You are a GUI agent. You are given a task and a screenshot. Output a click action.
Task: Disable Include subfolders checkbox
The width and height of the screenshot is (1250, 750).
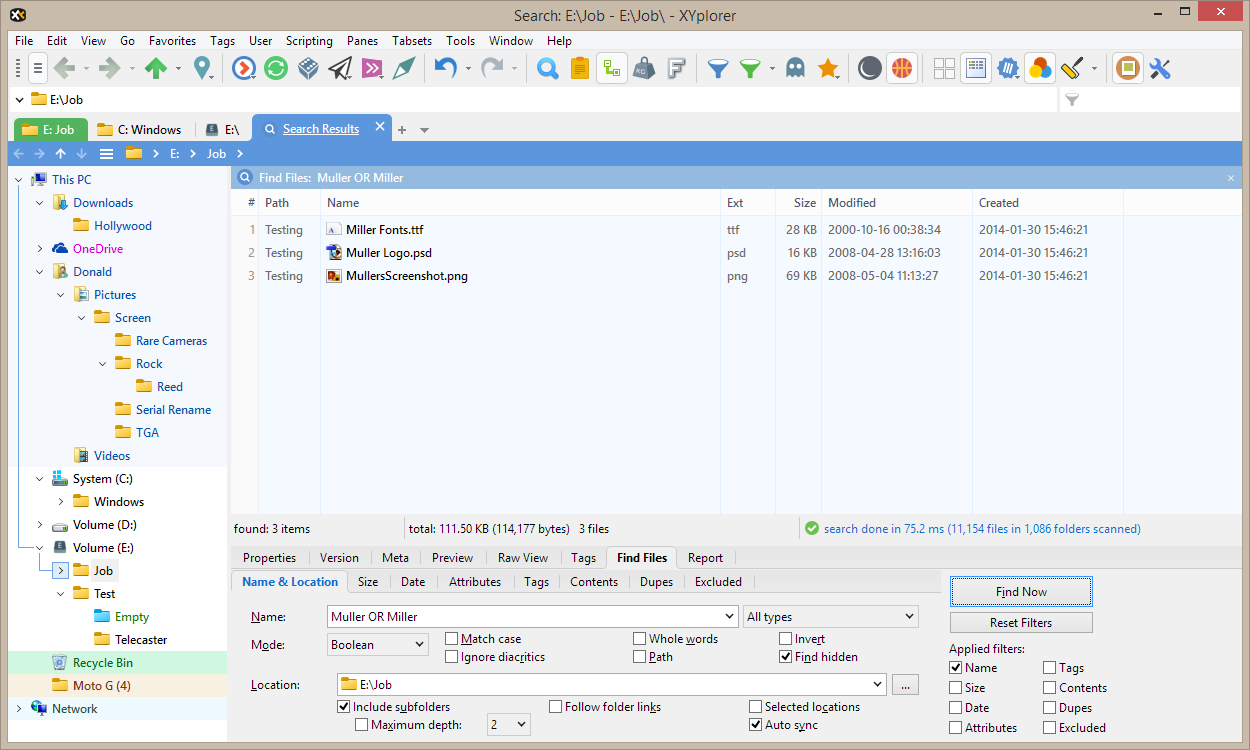point(344,707)
